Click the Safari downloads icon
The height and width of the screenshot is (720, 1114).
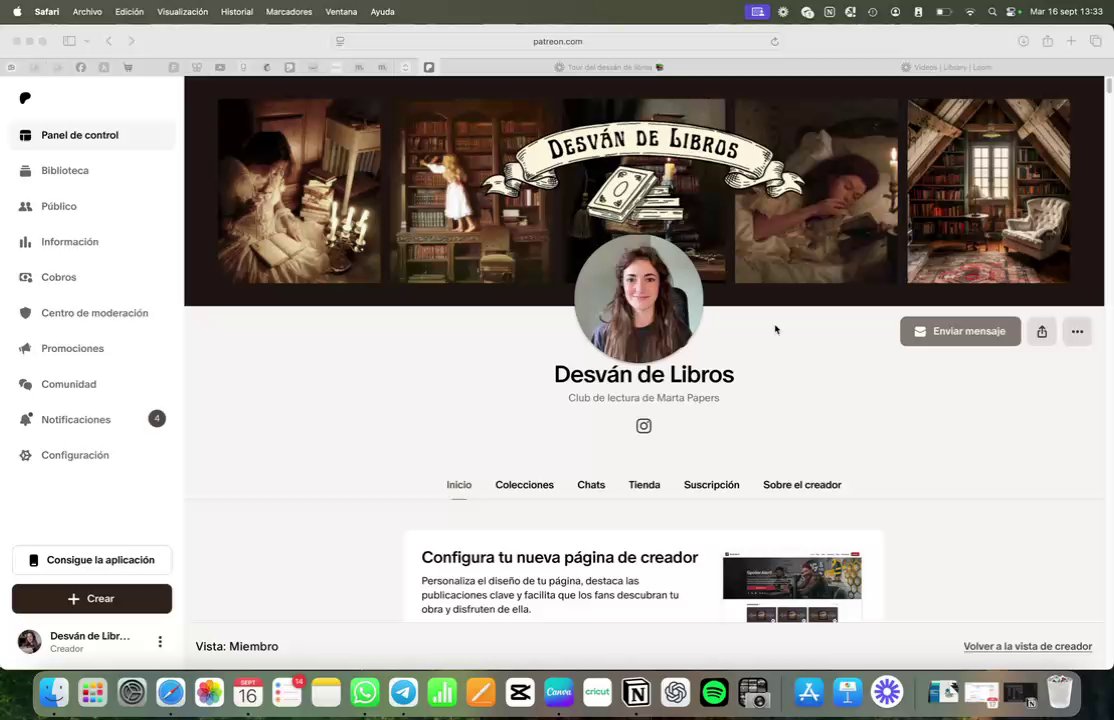[x=1023, y=41]
